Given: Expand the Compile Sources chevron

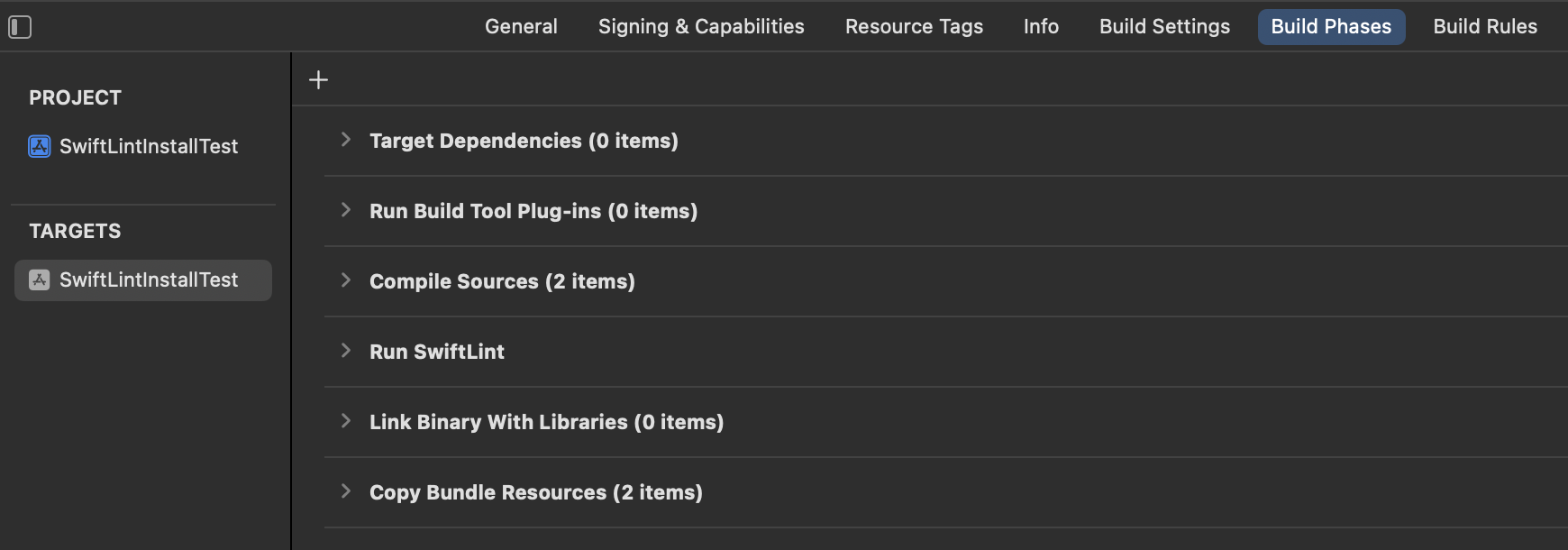Looking at the screenshot, I should tap(345, 280).
